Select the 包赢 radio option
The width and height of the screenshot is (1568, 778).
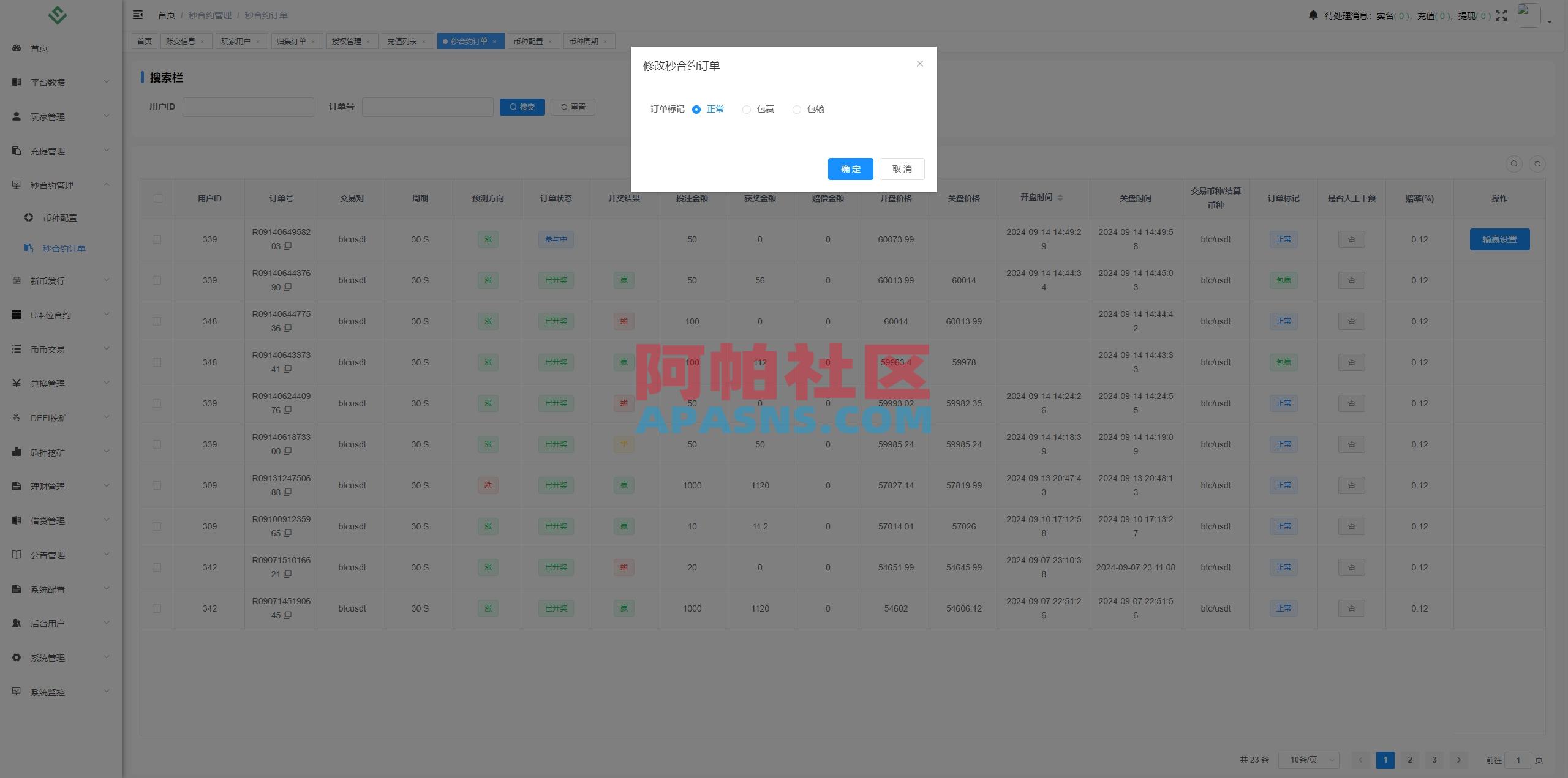[747, 110]
